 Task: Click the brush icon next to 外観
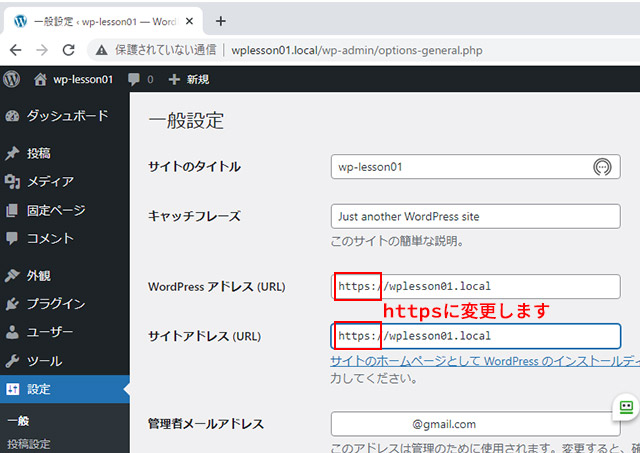point(12,275)
